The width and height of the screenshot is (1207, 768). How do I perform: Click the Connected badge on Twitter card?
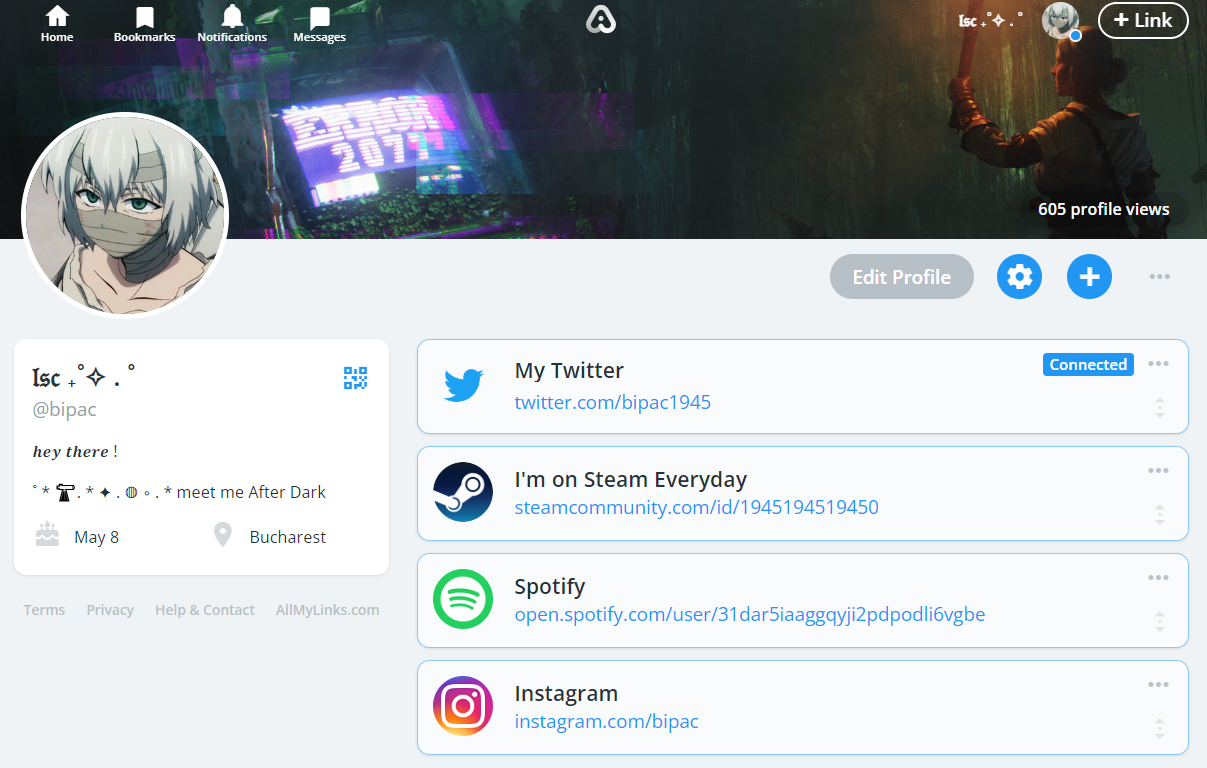click(x=1088, y=365)
